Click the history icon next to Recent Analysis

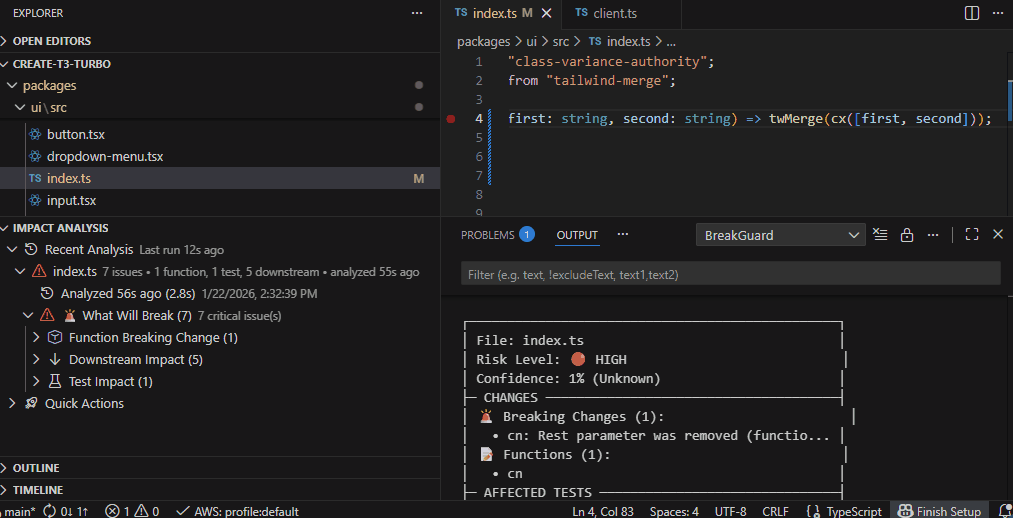30,249
